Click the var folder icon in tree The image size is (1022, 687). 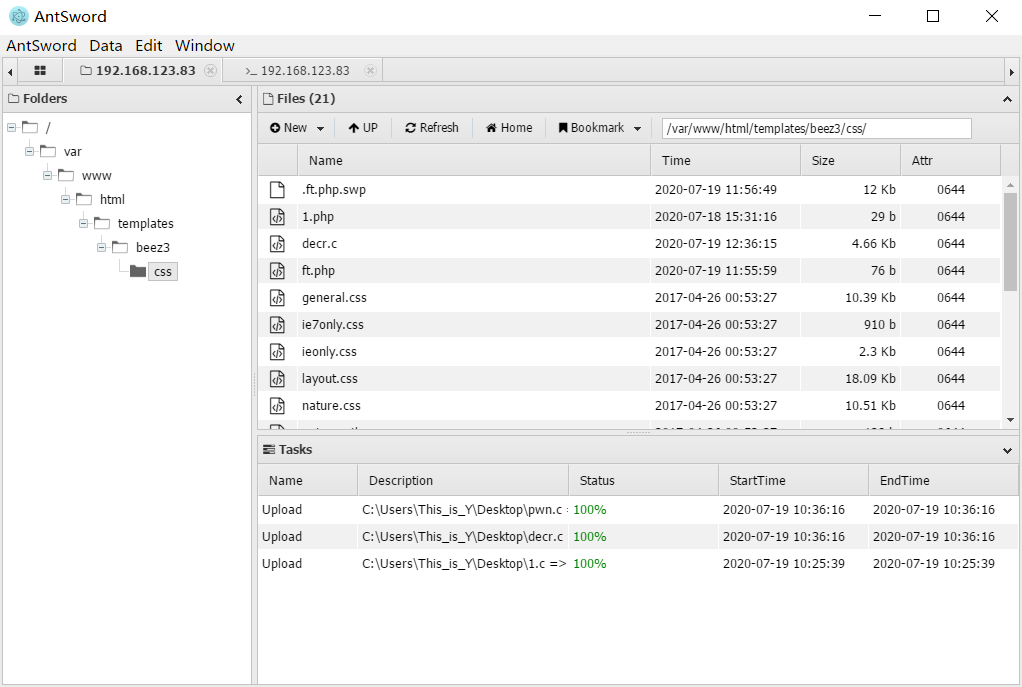[x=48, y=151]
